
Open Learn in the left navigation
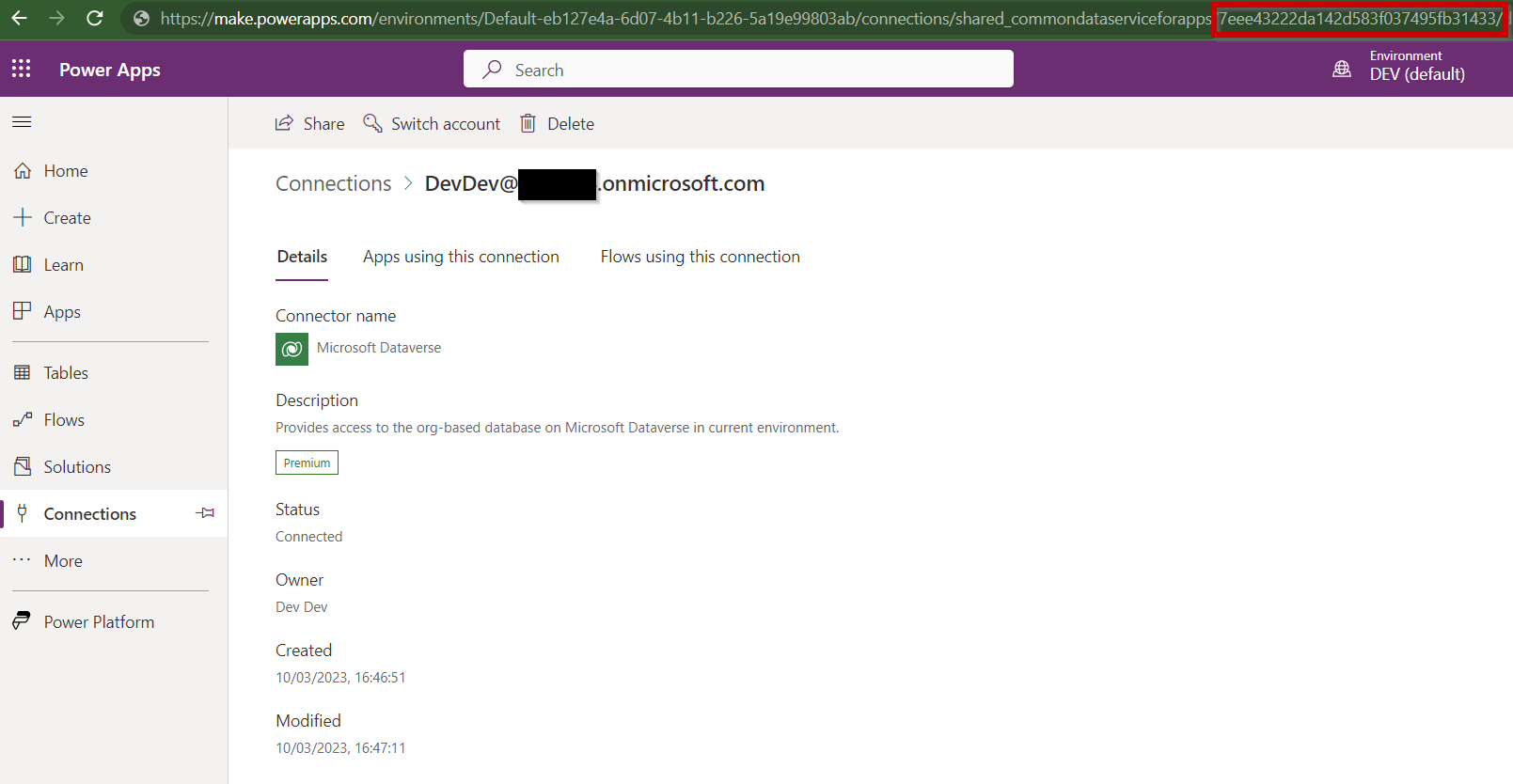click(x=114, y=264)
